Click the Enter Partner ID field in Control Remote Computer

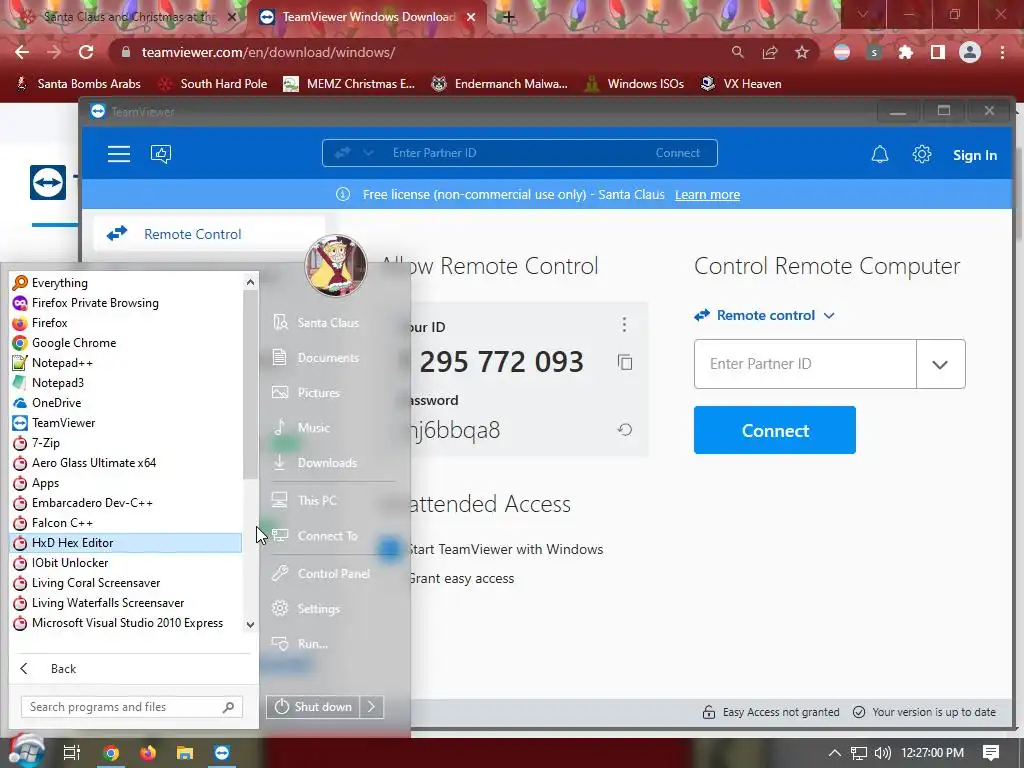(x=805, y=364)
